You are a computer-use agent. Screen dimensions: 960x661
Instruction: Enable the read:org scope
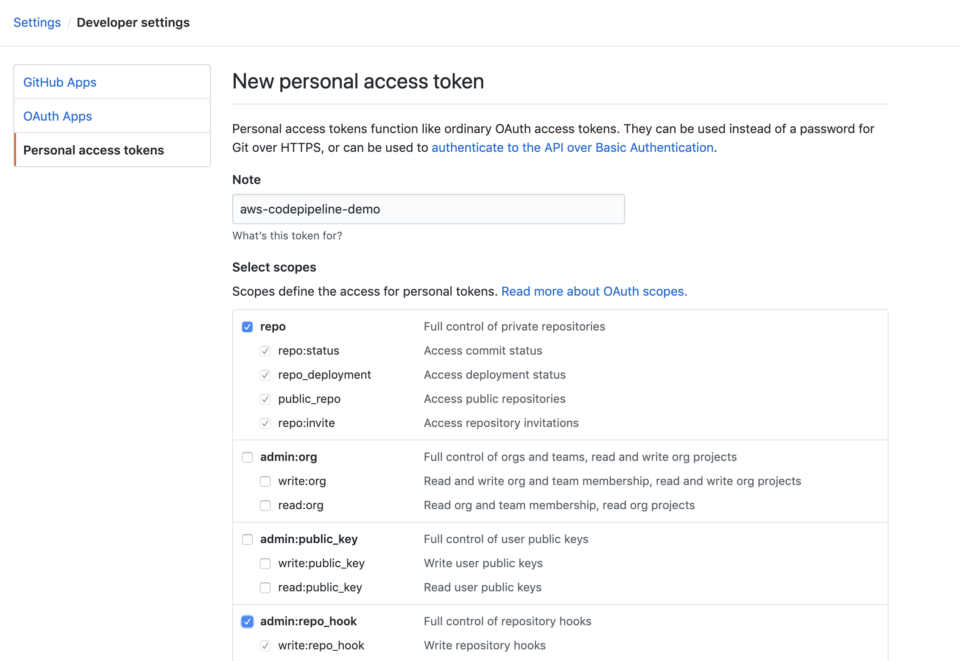click(x=264, y=505)
